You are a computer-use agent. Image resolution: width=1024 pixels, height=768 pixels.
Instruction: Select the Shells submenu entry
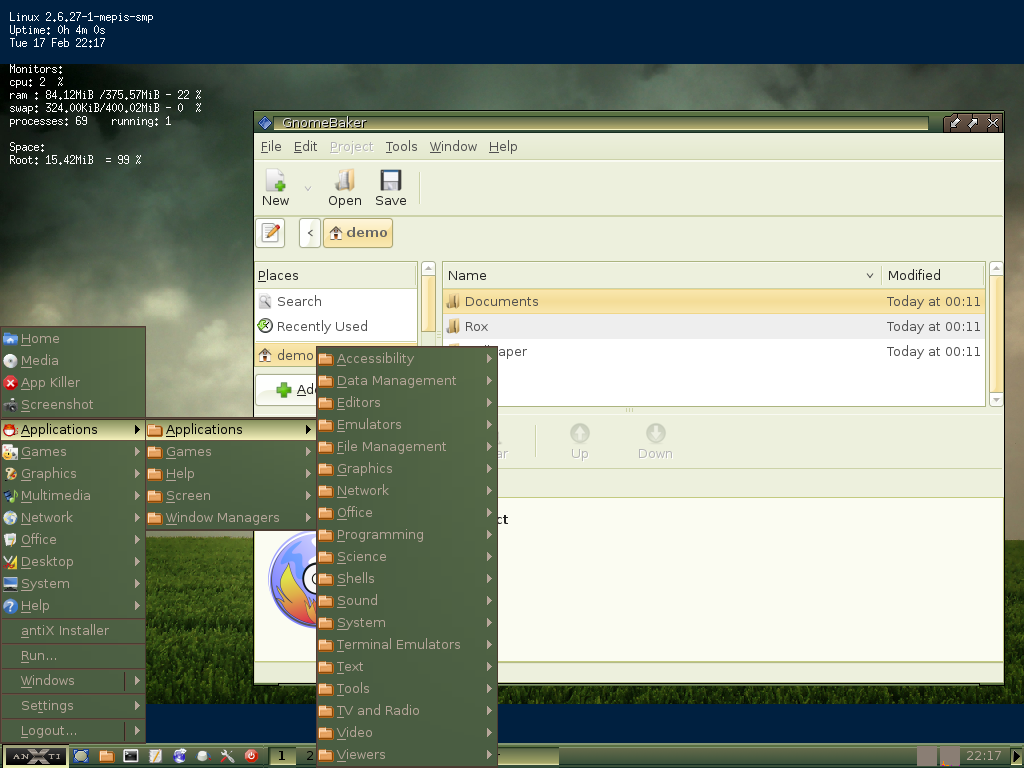coord(406,579)
